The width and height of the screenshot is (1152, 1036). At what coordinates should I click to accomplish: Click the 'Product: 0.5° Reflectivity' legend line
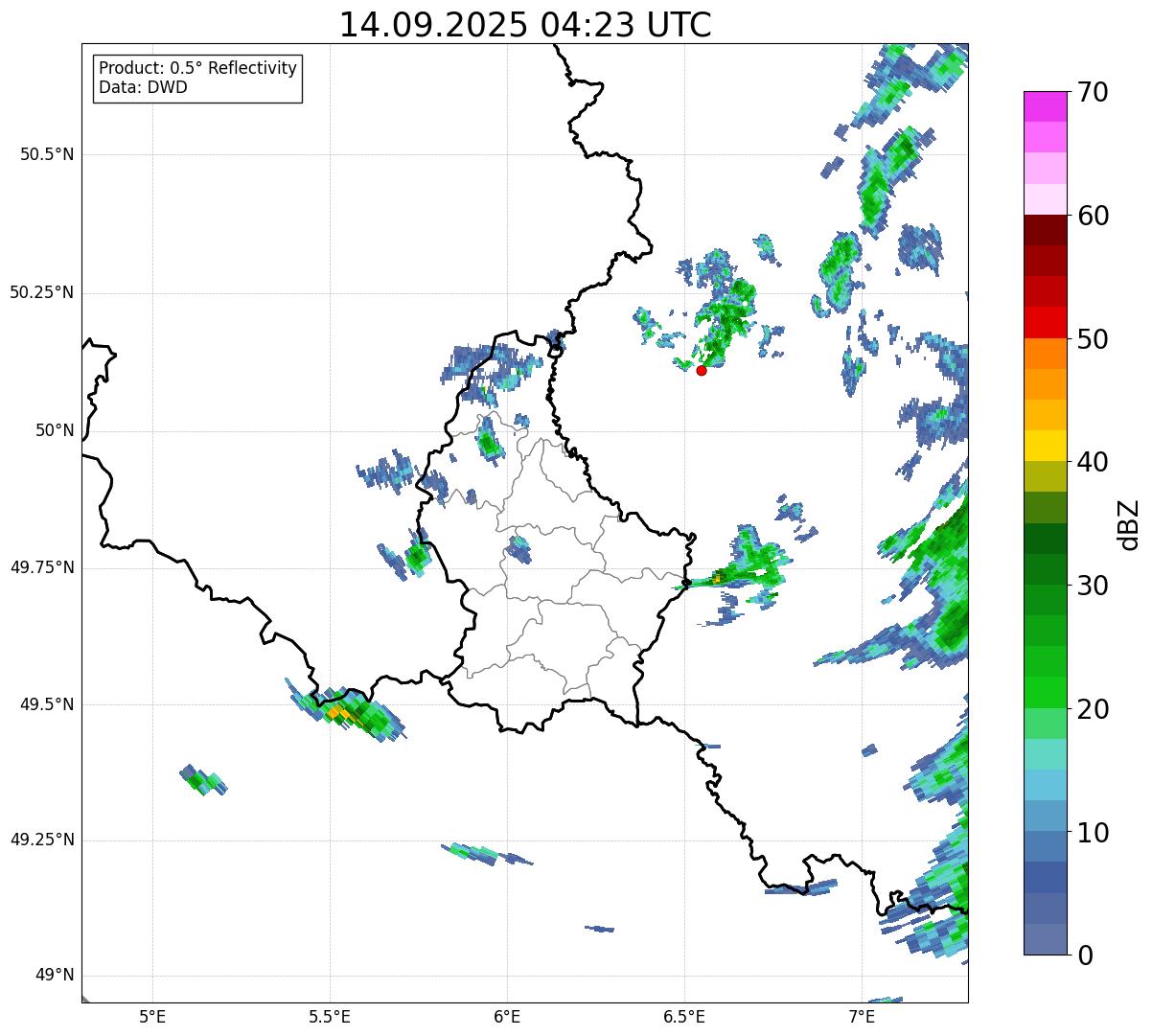tap(197, 69)
